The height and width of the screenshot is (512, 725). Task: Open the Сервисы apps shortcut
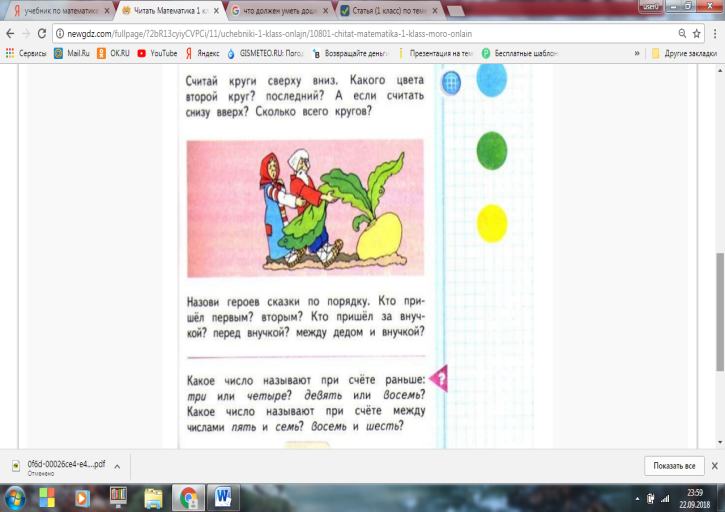point(26,53)
